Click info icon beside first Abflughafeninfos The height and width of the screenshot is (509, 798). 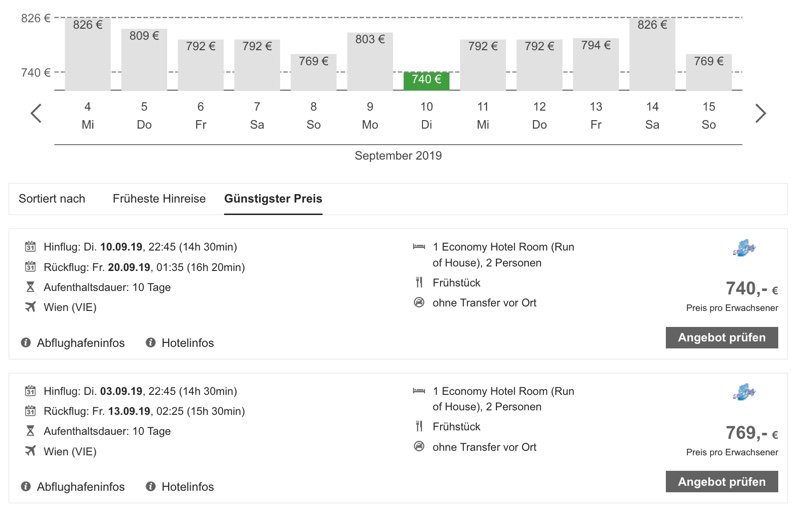26,343
